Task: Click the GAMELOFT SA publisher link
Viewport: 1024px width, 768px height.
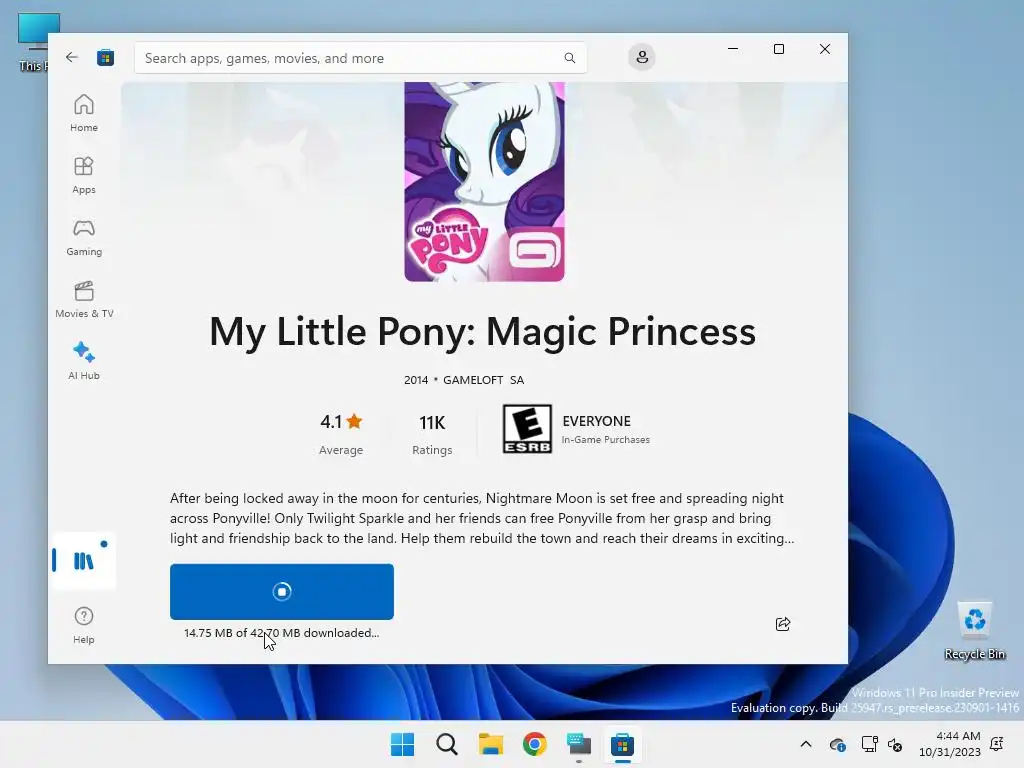Action: pos(483,380)
